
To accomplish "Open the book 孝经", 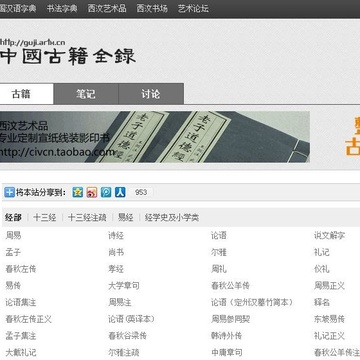I will coord(116,269).
